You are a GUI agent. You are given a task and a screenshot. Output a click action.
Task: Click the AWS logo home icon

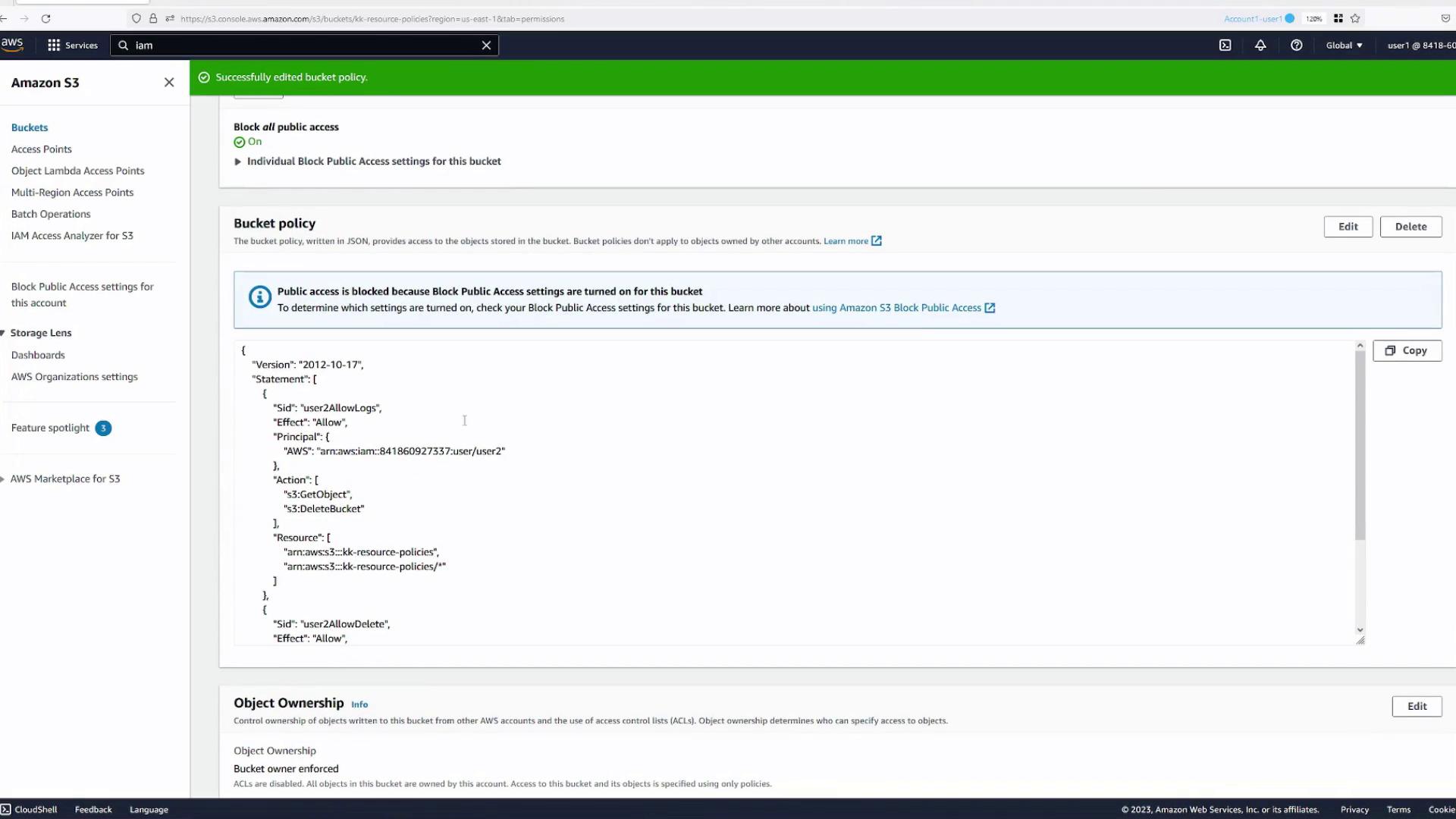point(12,45)
